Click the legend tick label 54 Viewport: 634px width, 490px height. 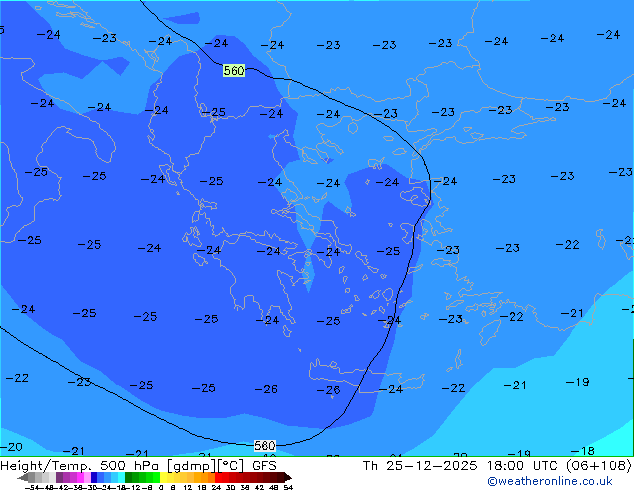pos(288,487)
